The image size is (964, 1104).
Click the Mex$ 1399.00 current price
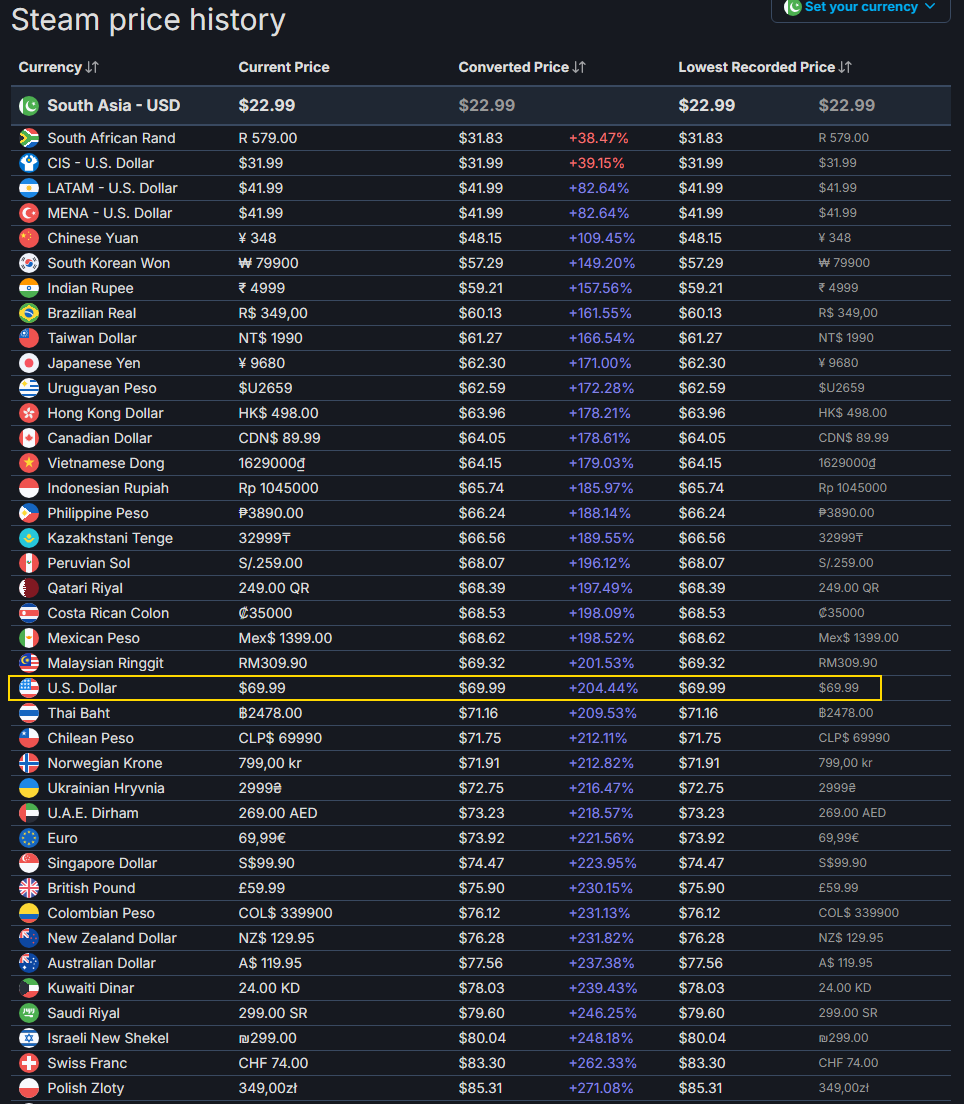tap(285, 638)
